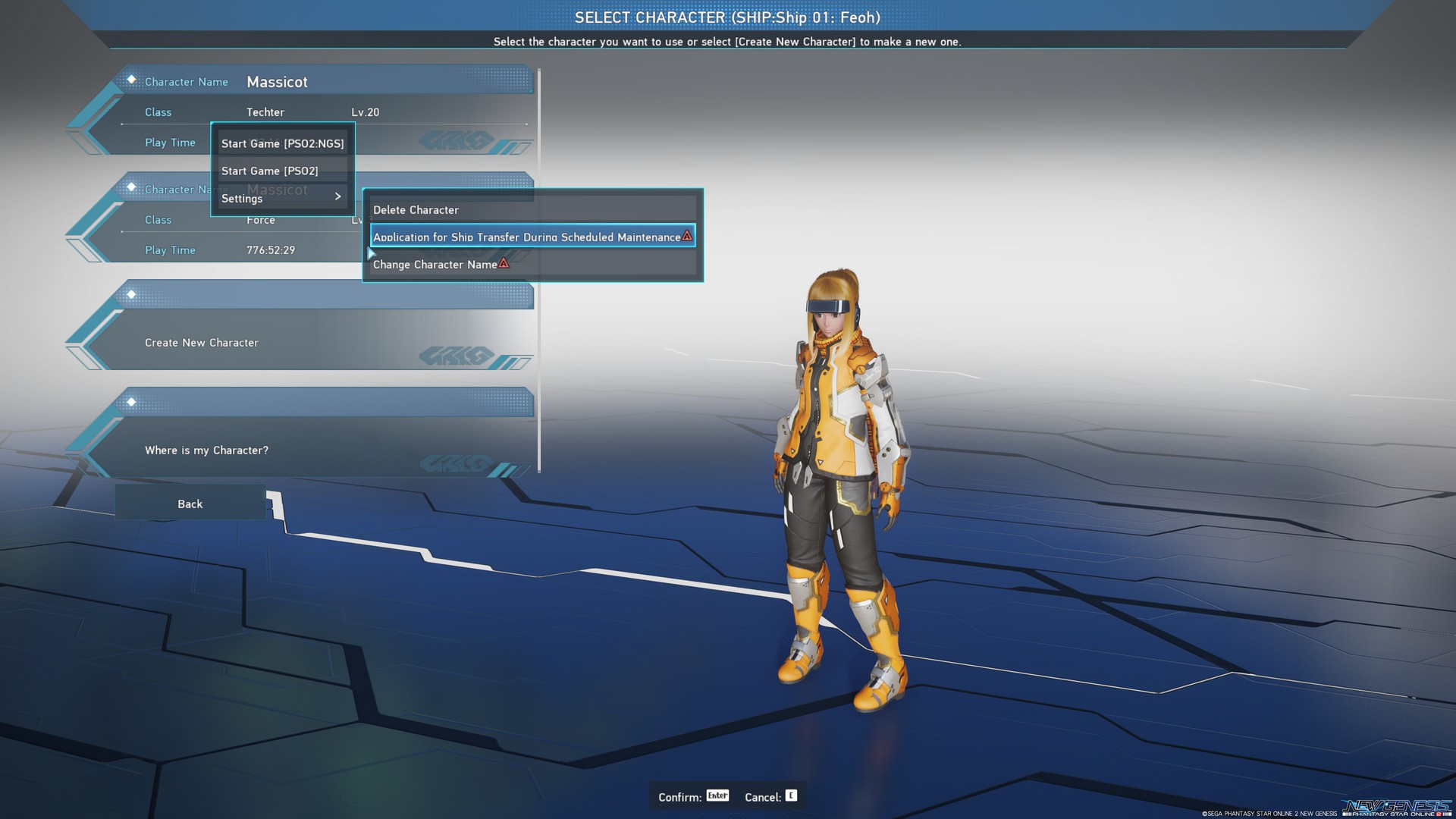1456x819 pixels.
Task: Click the Enter key icon next to Confirm
Action: pos(717,795)
